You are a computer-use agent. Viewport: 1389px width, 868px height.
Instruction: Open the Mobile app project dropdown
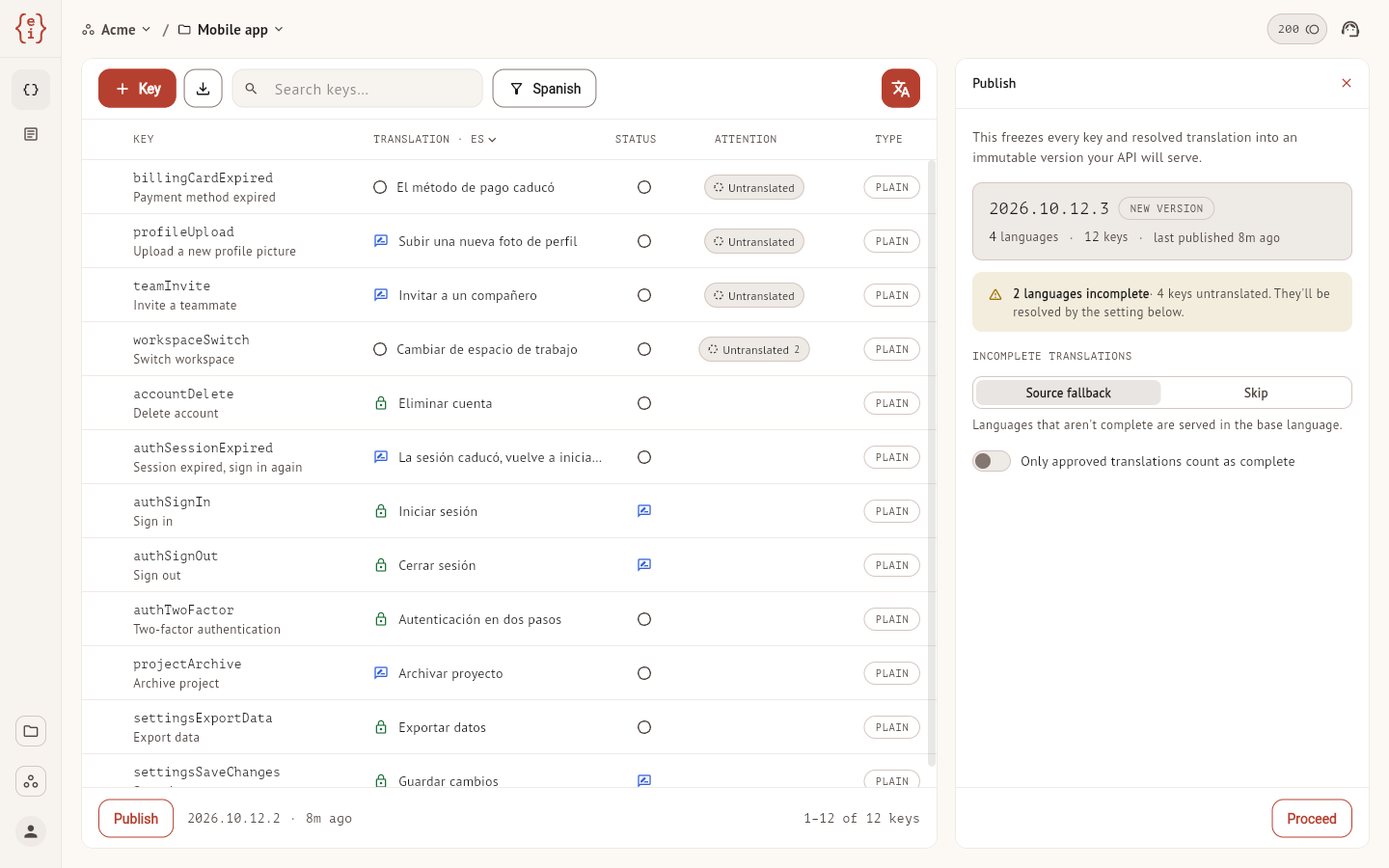pos(231,29)
